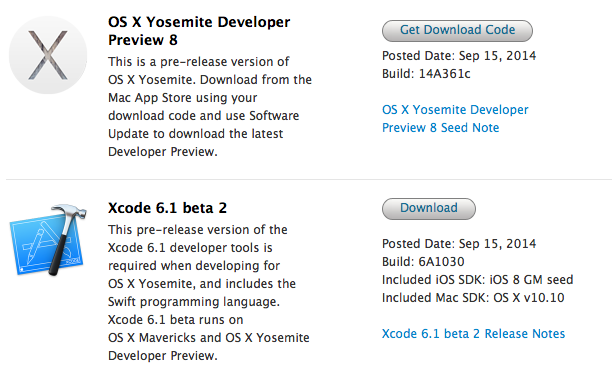Image resolution: width=612 pixels, height=374 pixels.
Task: Open the Yosemite Developer Preview 8 Seed Note link
Action: pos(455,119)
